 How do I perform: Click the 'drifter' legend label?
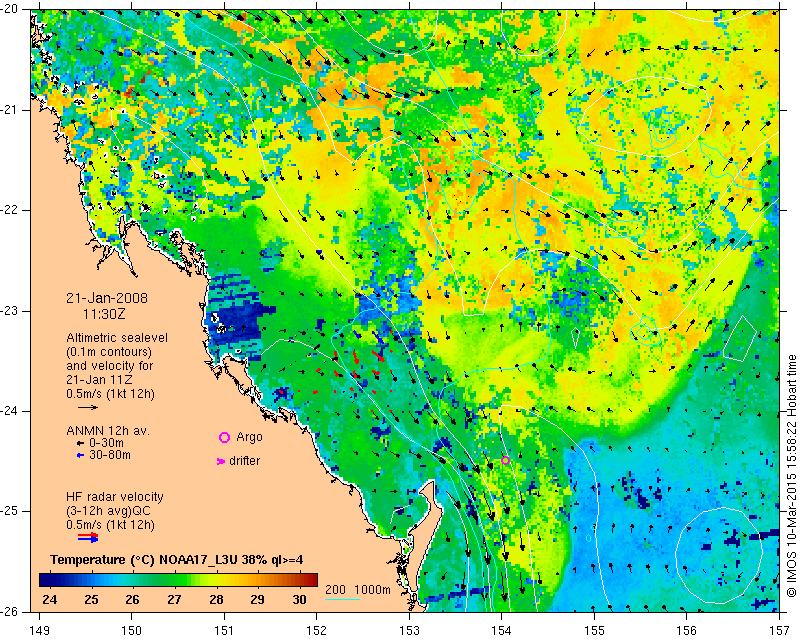click(x=244, y=461)
